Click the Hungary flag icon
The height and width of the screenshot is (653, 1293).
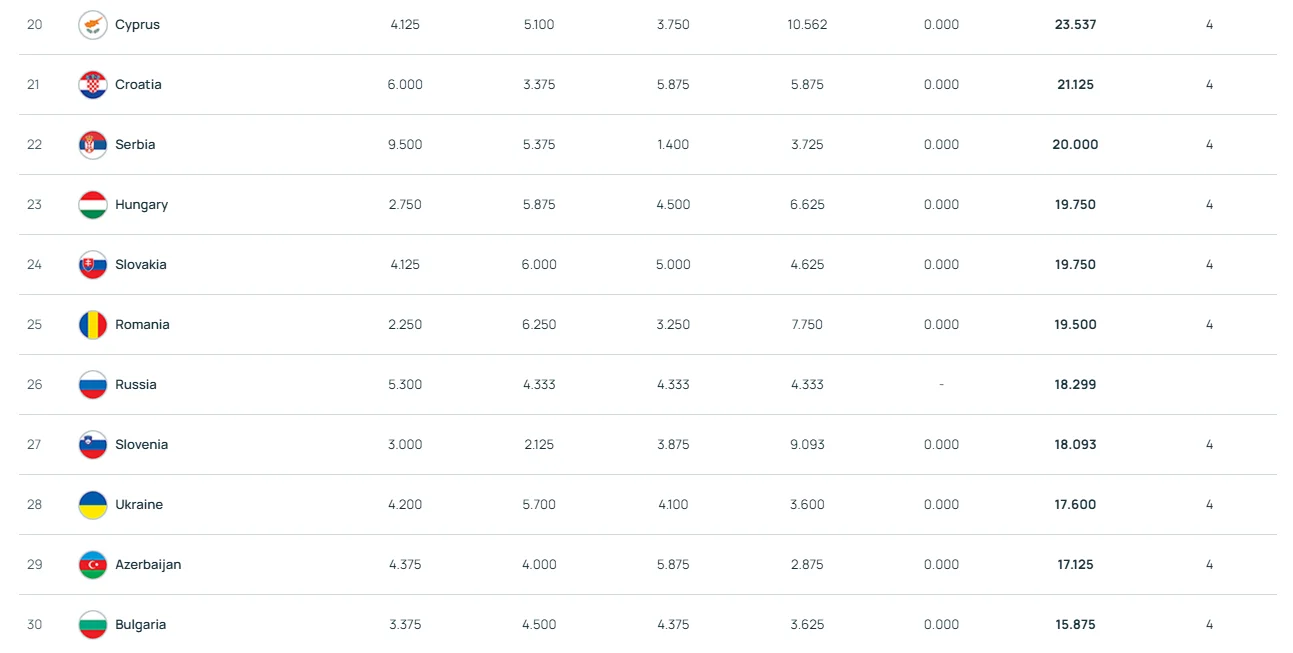(93, 205)
